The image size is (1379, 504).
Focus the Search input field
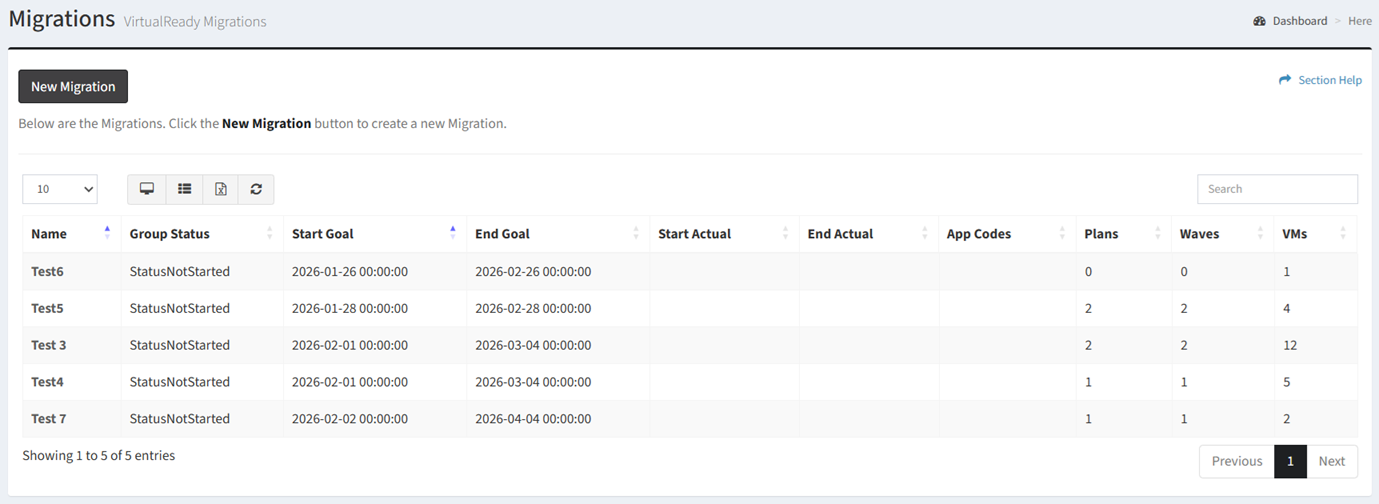[1277, 189]
